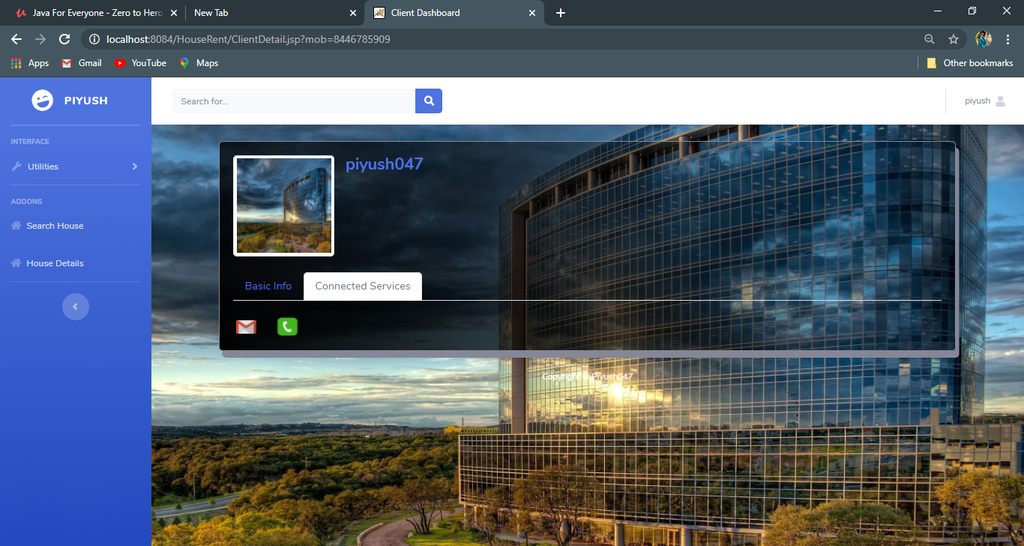
Task: Click the wrench icon beside Utilities
Action: pyautogui.click(x=16, y=167)
